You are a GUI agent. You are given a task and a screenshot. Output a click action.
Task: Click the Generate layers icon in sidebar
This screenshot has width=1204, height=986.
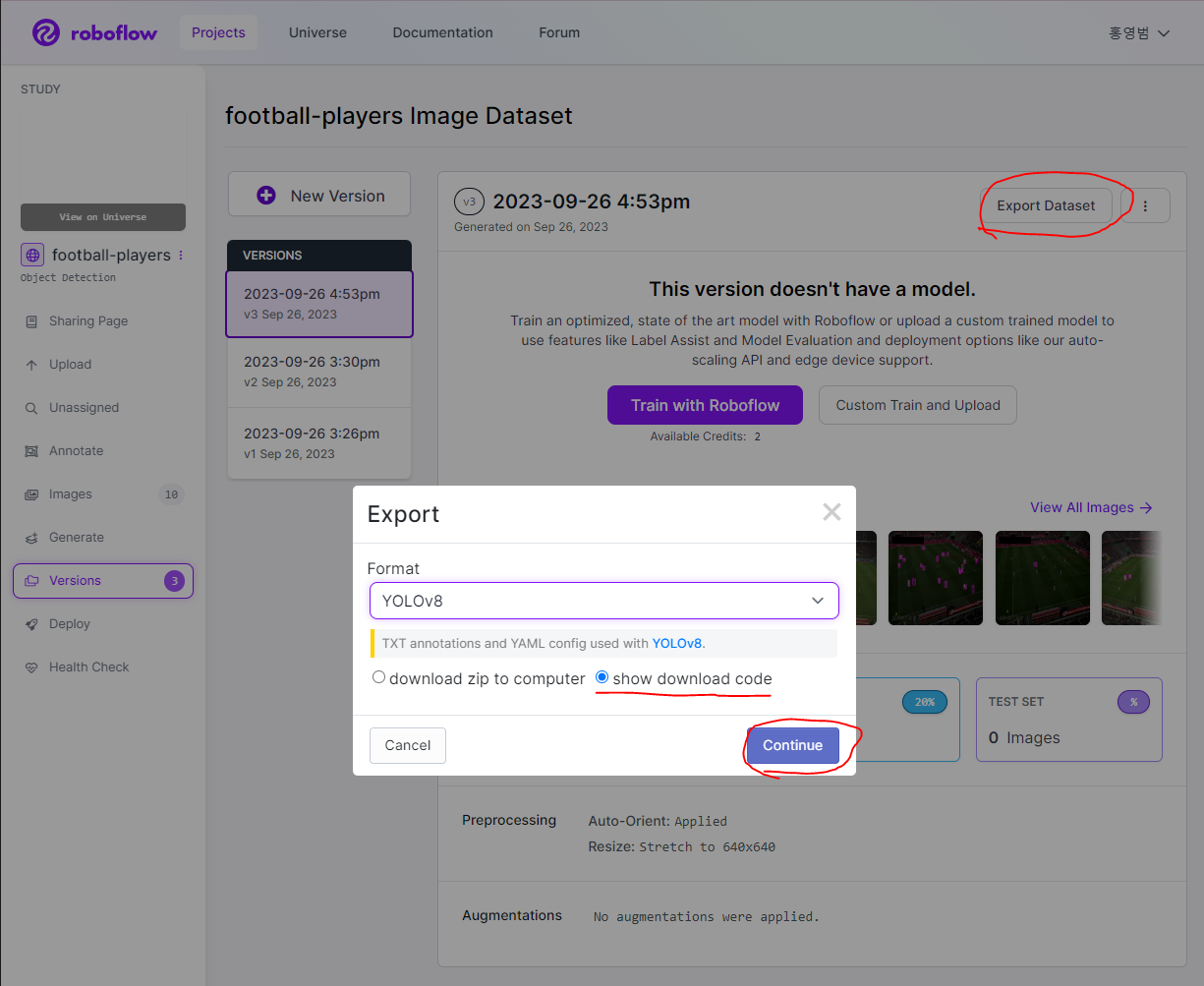(x=30, y=538)
